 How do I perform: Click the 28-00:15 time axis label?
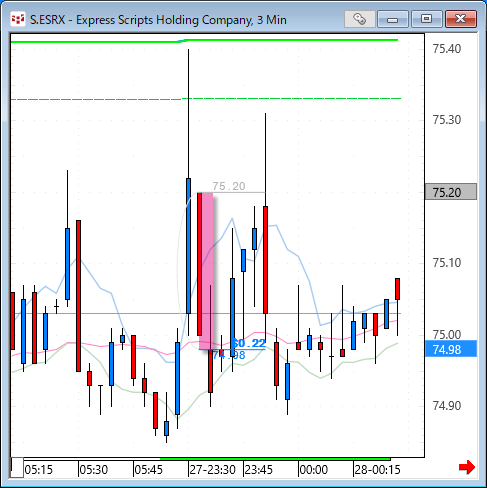377,470
